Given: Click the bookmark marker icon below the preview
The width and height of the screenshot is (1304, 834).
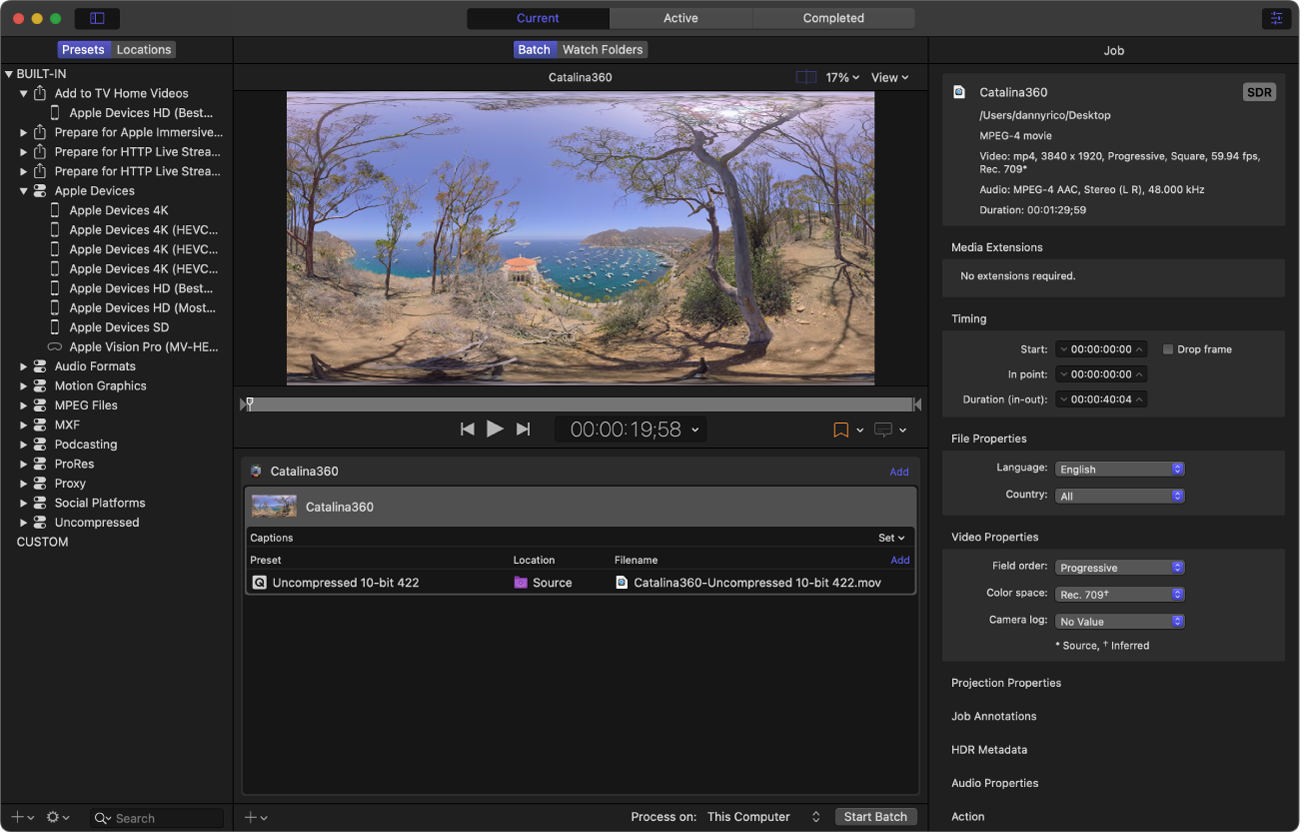Looking at the screenshot, I should coord(840,429).
